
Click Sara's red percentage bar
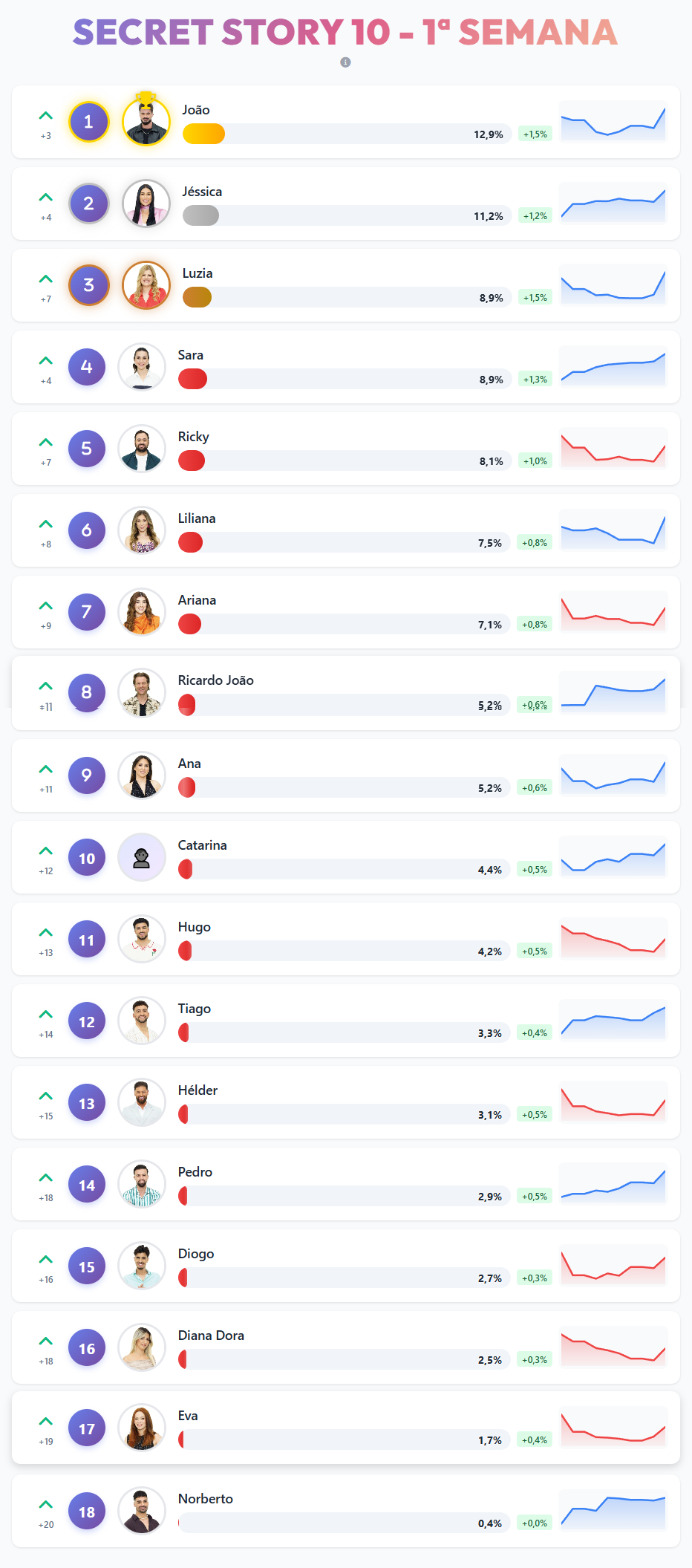192,379
